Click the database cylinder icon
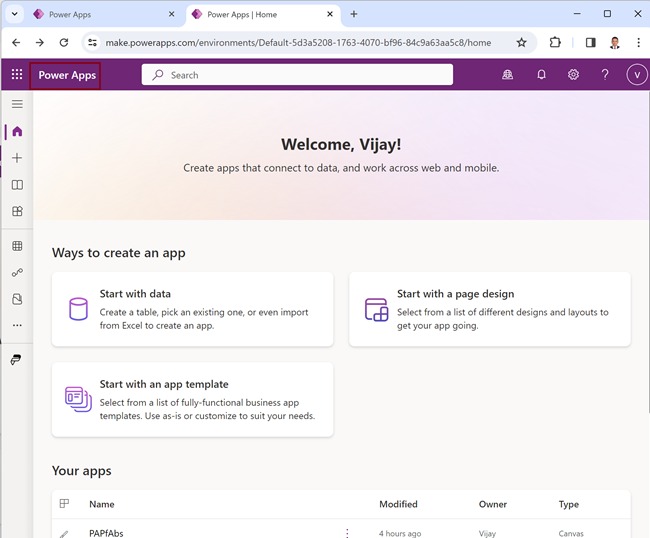 (x=78, y=309)
